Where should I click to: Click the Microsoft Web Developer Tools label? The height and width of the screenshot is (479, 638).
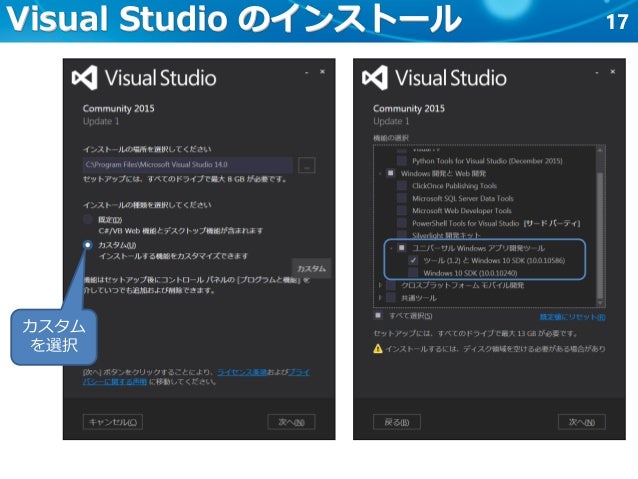461,211
